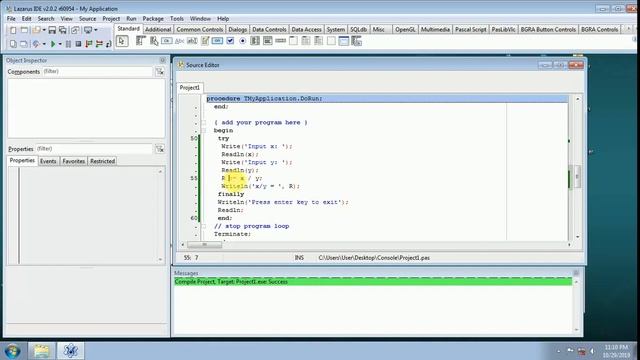Click the Step Over debug icon

click(x=99, y=44)
